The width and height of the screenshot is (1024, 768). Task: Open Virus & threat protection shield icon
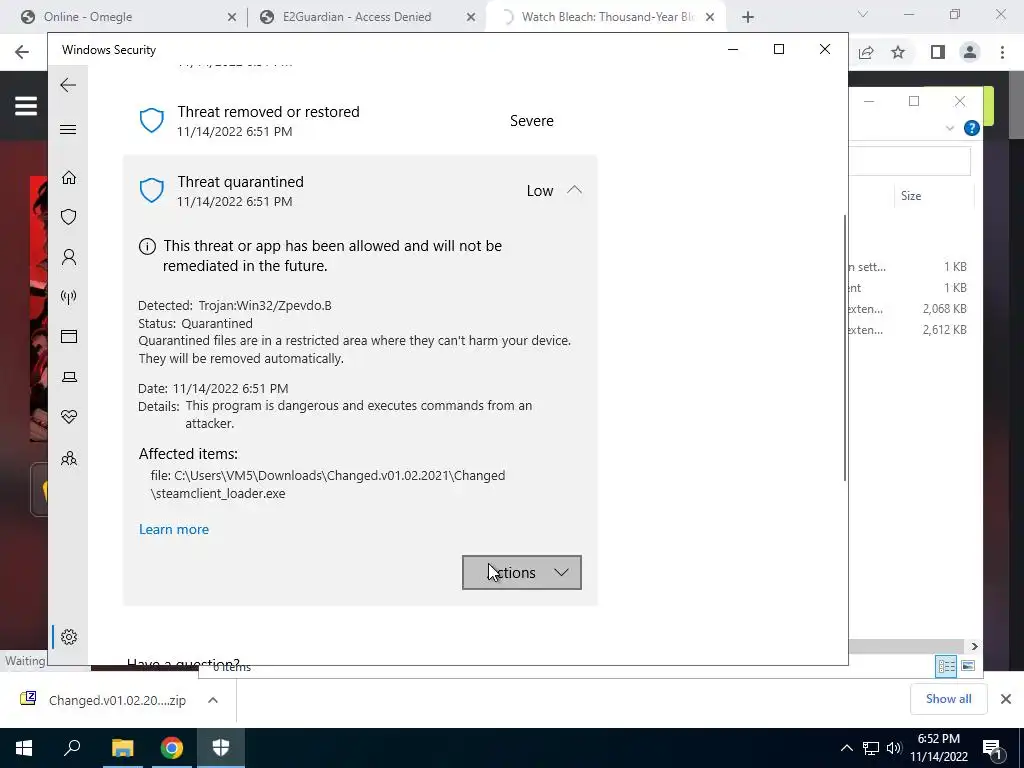point(69,217)
